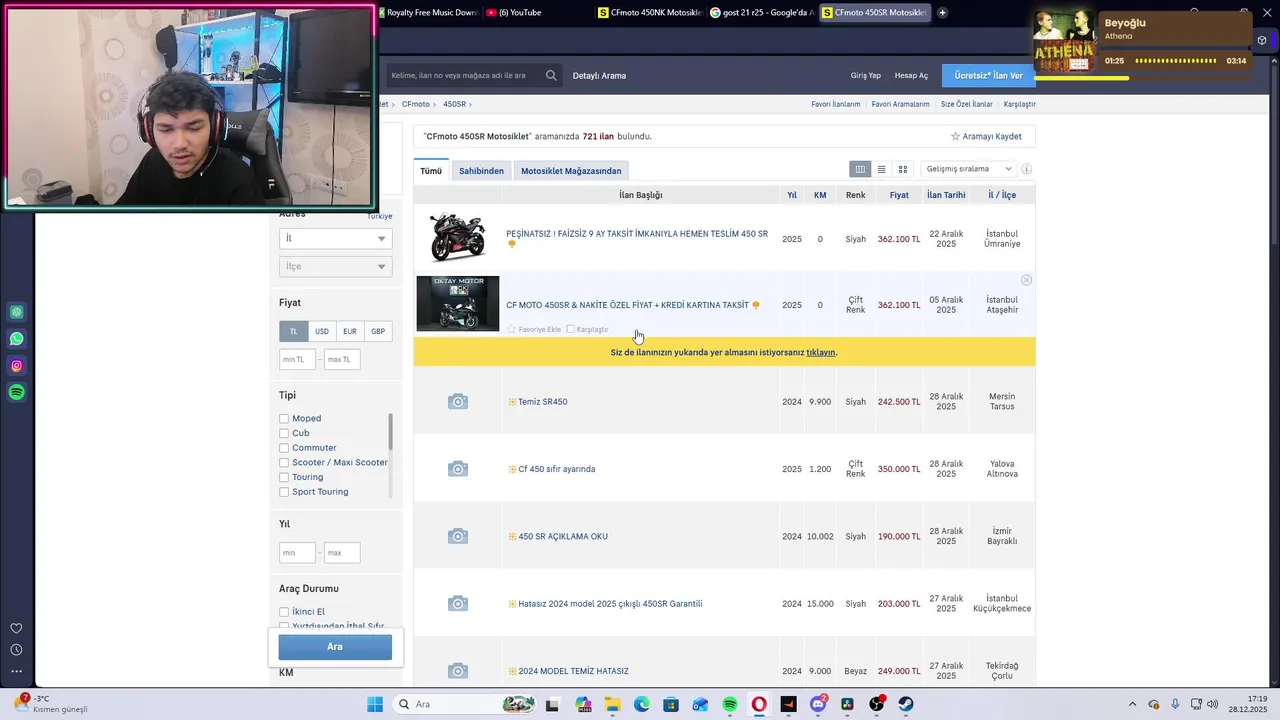Switch to table list view icon
1280x720 pixels.
pyautogui.click(x=860, y=169)
